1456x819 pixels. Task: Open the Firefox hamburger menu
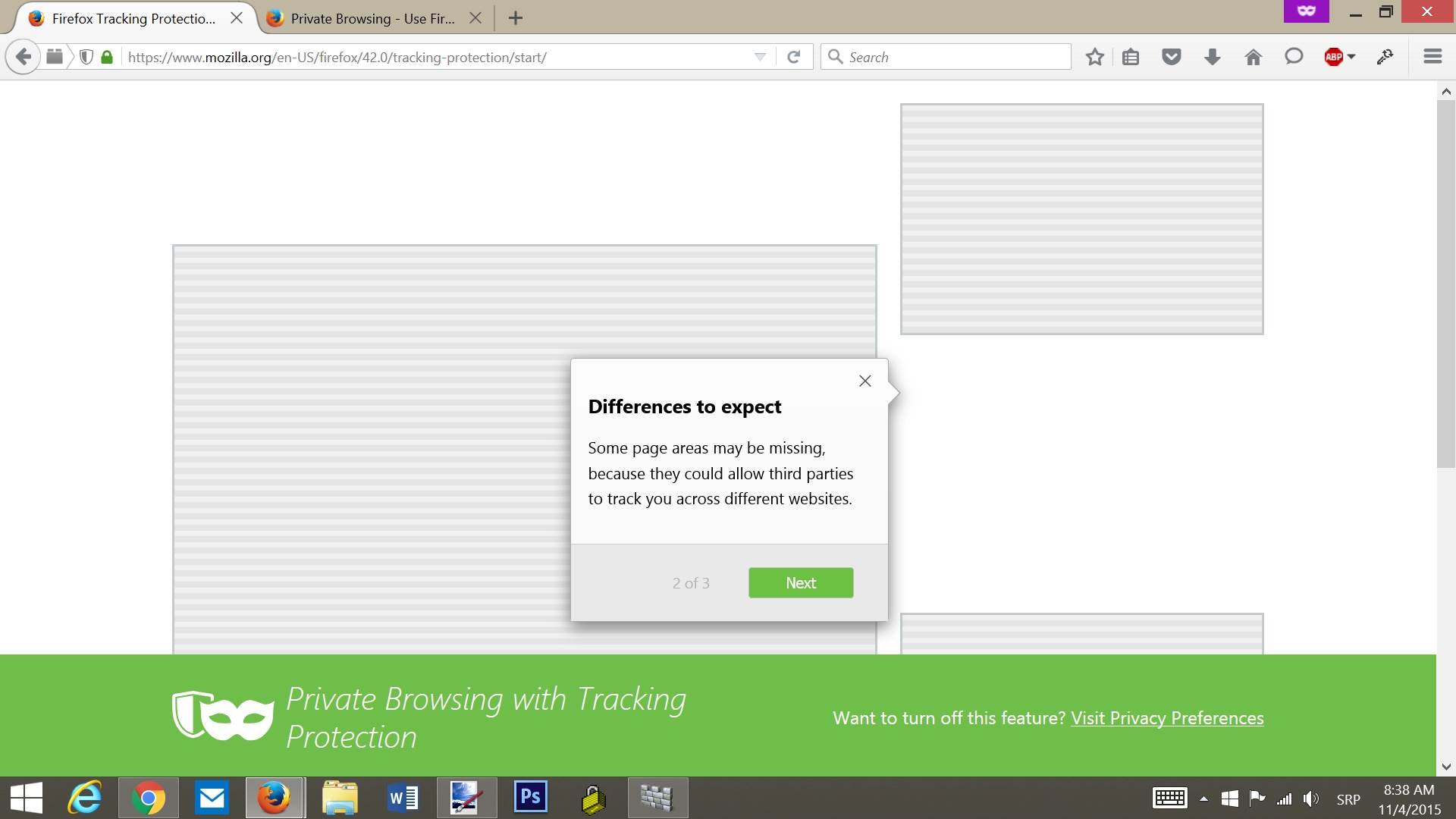tap(1432, 56)
